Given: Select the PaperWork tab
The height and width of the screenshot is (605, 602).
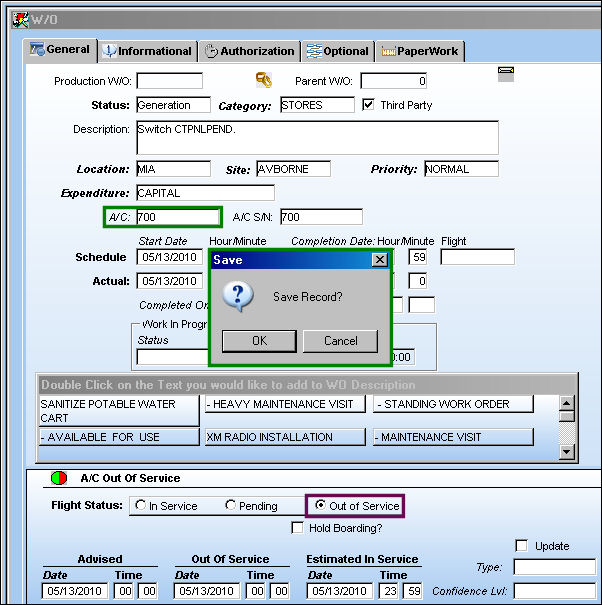Looking at the screenshot, I should tap(420, 51).
